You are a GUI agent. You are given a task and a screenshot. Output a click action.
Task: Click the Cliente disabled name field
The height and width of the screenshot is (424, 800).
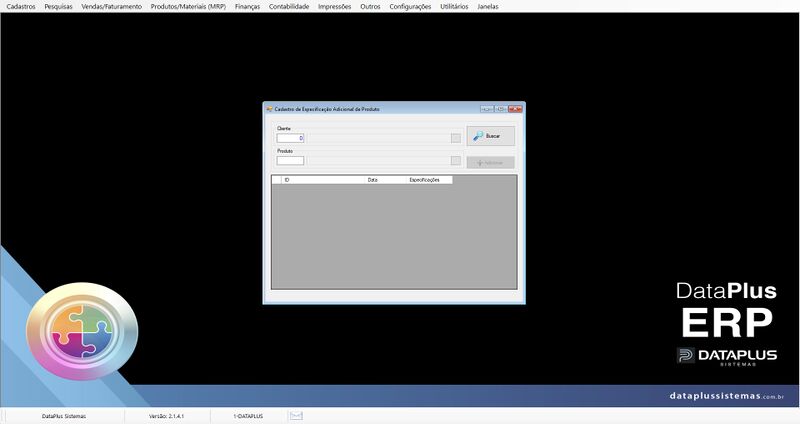[378, 138]
